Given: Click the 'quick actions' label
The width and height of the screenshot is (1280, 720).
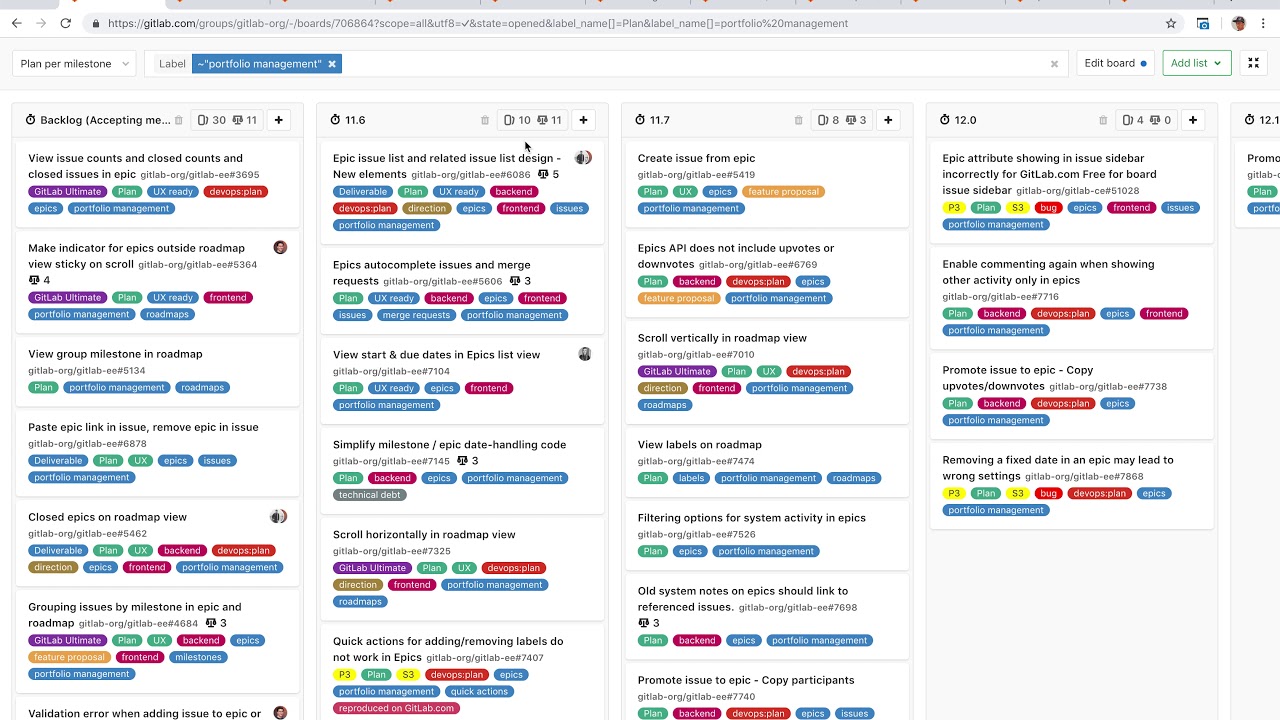Looking at the screenshot, I should point(479,691).
